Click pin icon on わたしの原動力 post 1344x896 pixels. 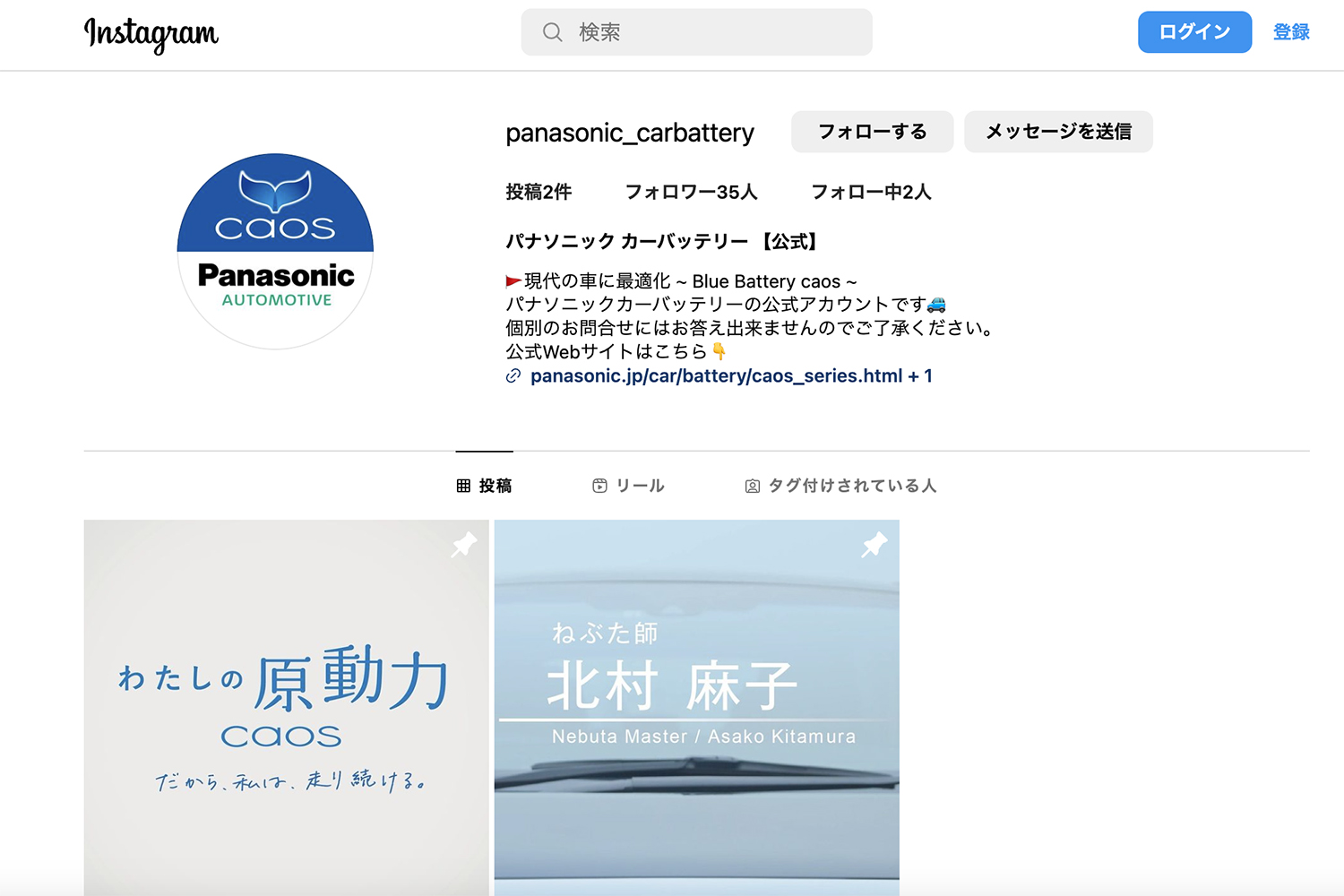tap(464, 544)
